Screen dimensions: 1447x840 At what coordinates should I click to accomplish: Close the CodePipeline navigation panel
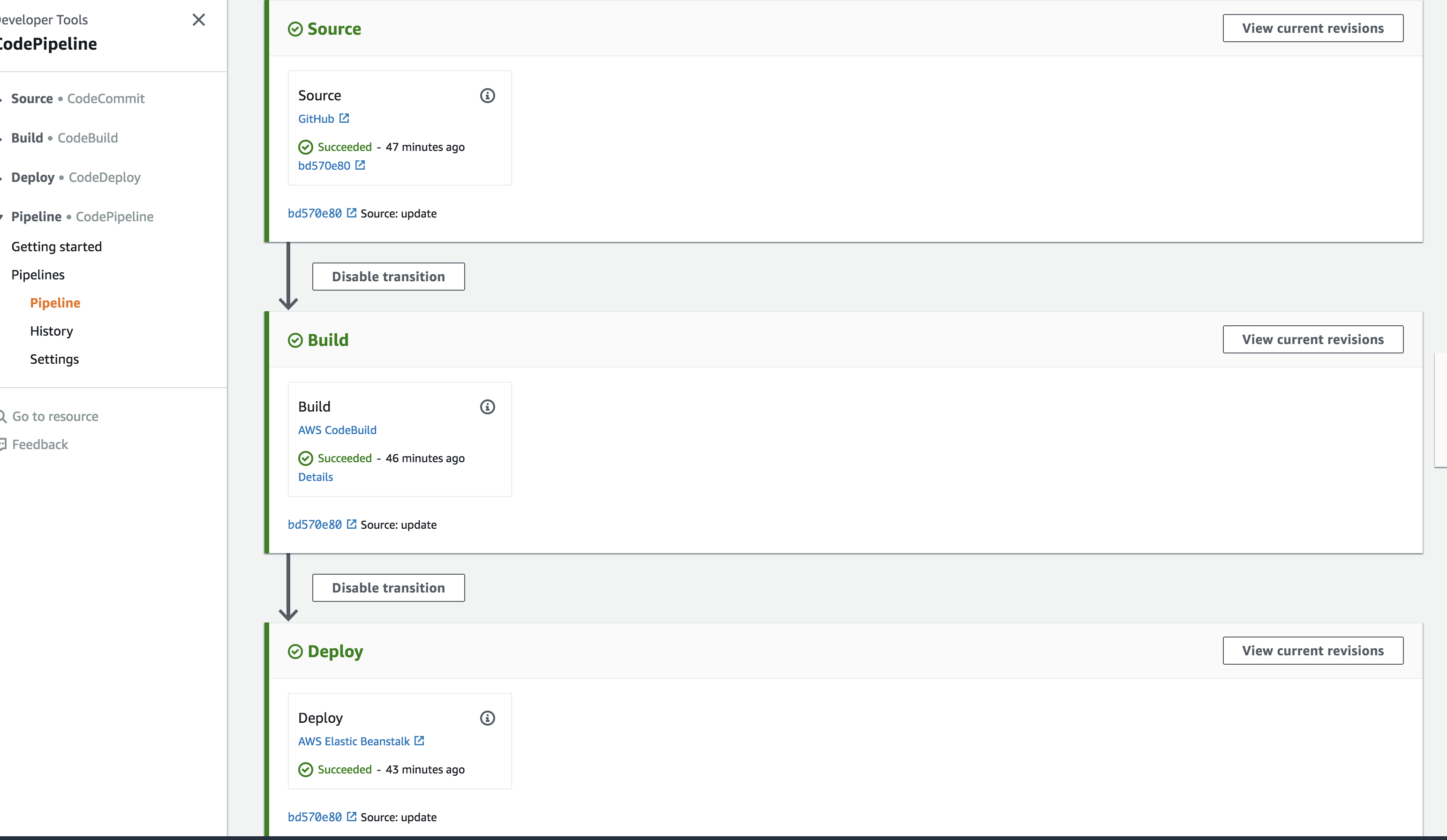coord(199,20)
